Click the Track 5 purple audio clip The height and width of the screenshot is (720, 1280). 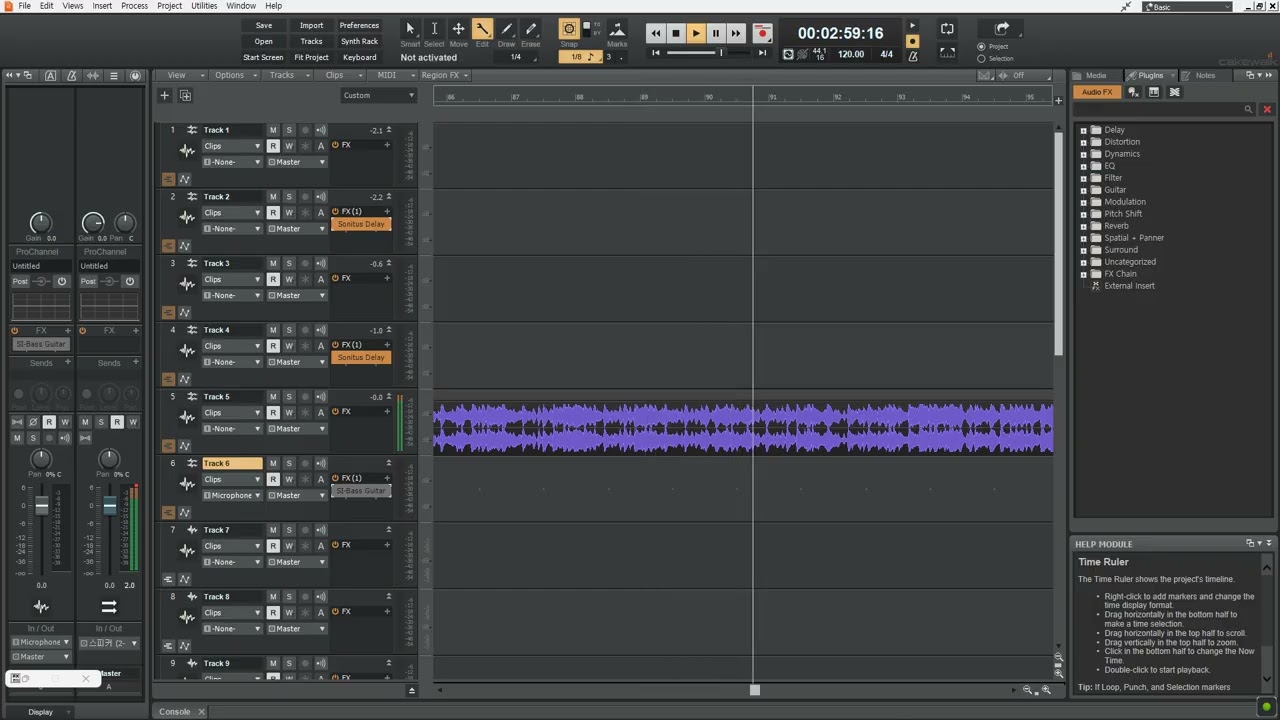[x=743, y=428]
